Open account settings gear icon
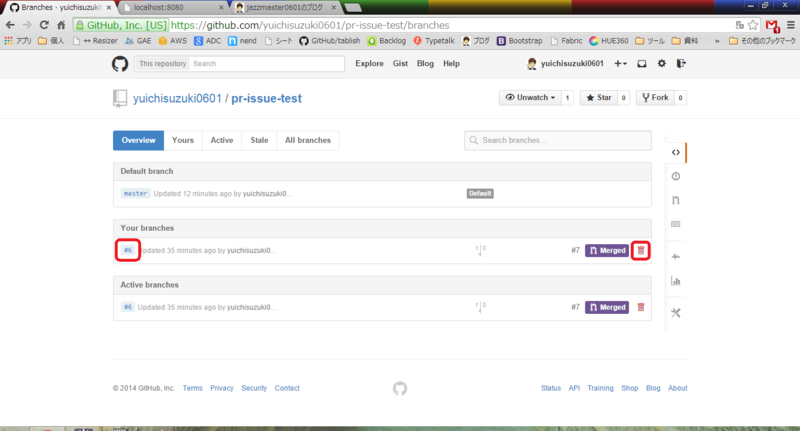This screenshot has width=800, height=431. pyautogui.click(x=662, y=64)
